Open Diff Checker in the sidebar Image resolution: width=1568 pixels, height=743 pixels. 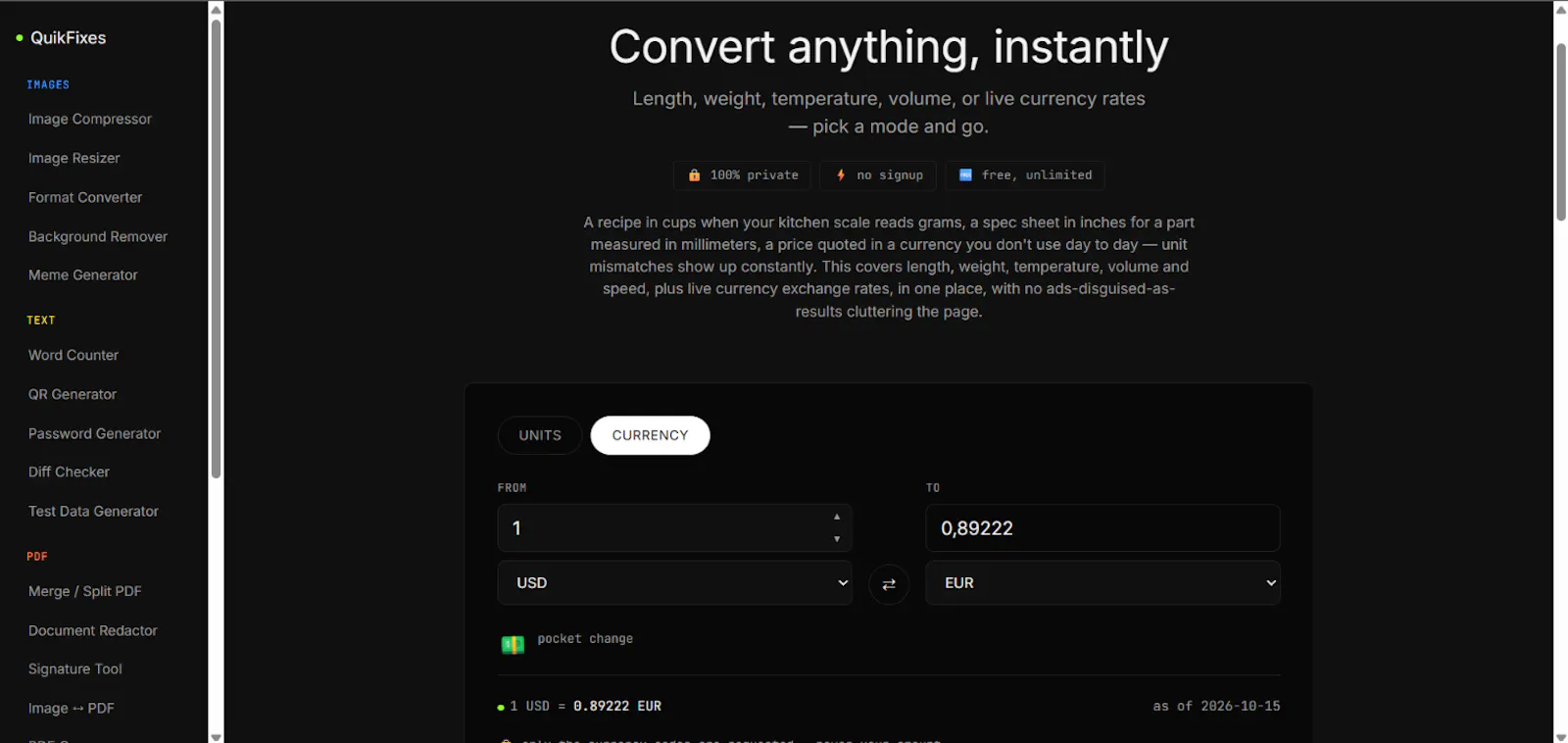pyautogui.click(x=69, y=472)
